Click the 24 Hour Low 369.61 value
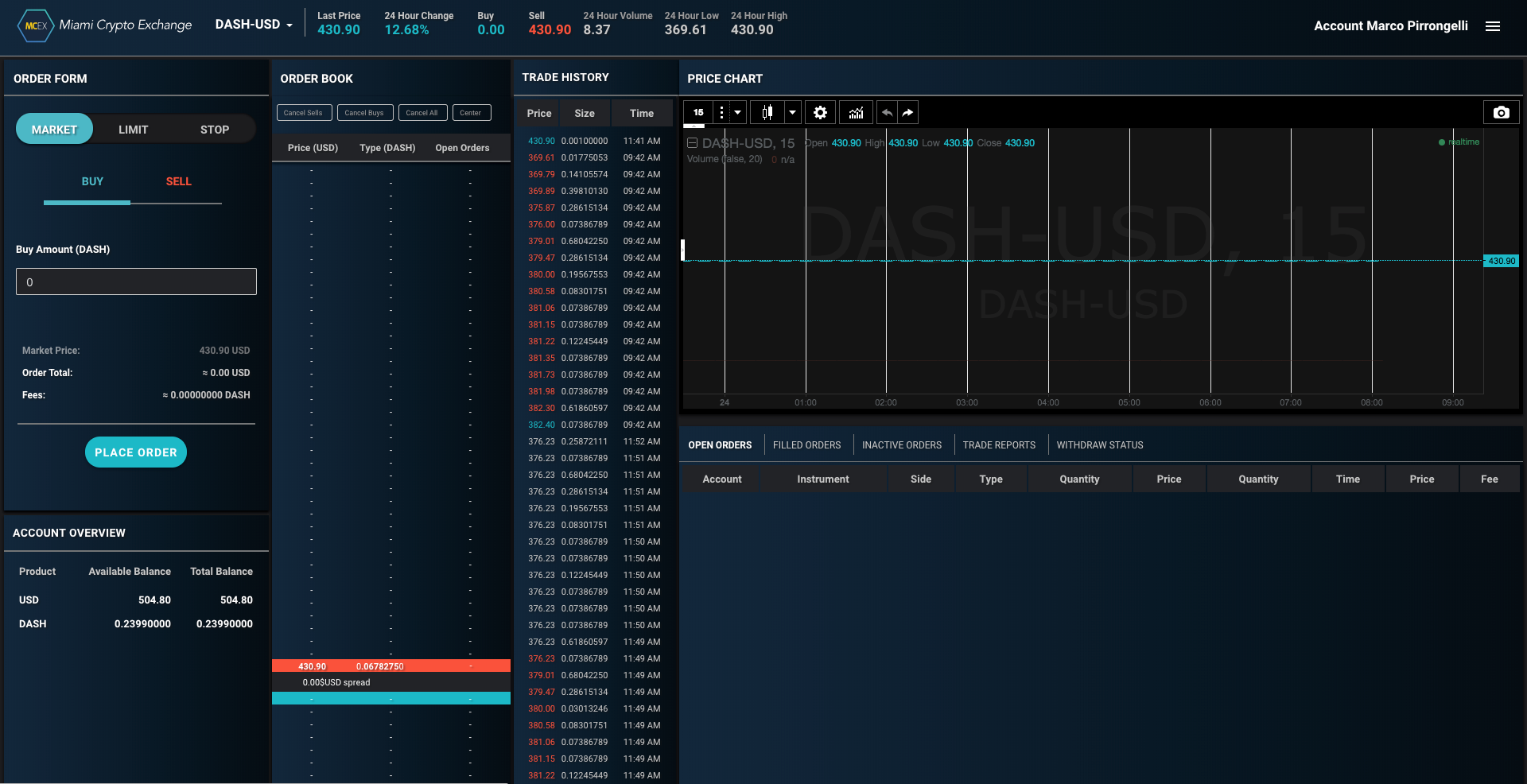 click(686, 30)
